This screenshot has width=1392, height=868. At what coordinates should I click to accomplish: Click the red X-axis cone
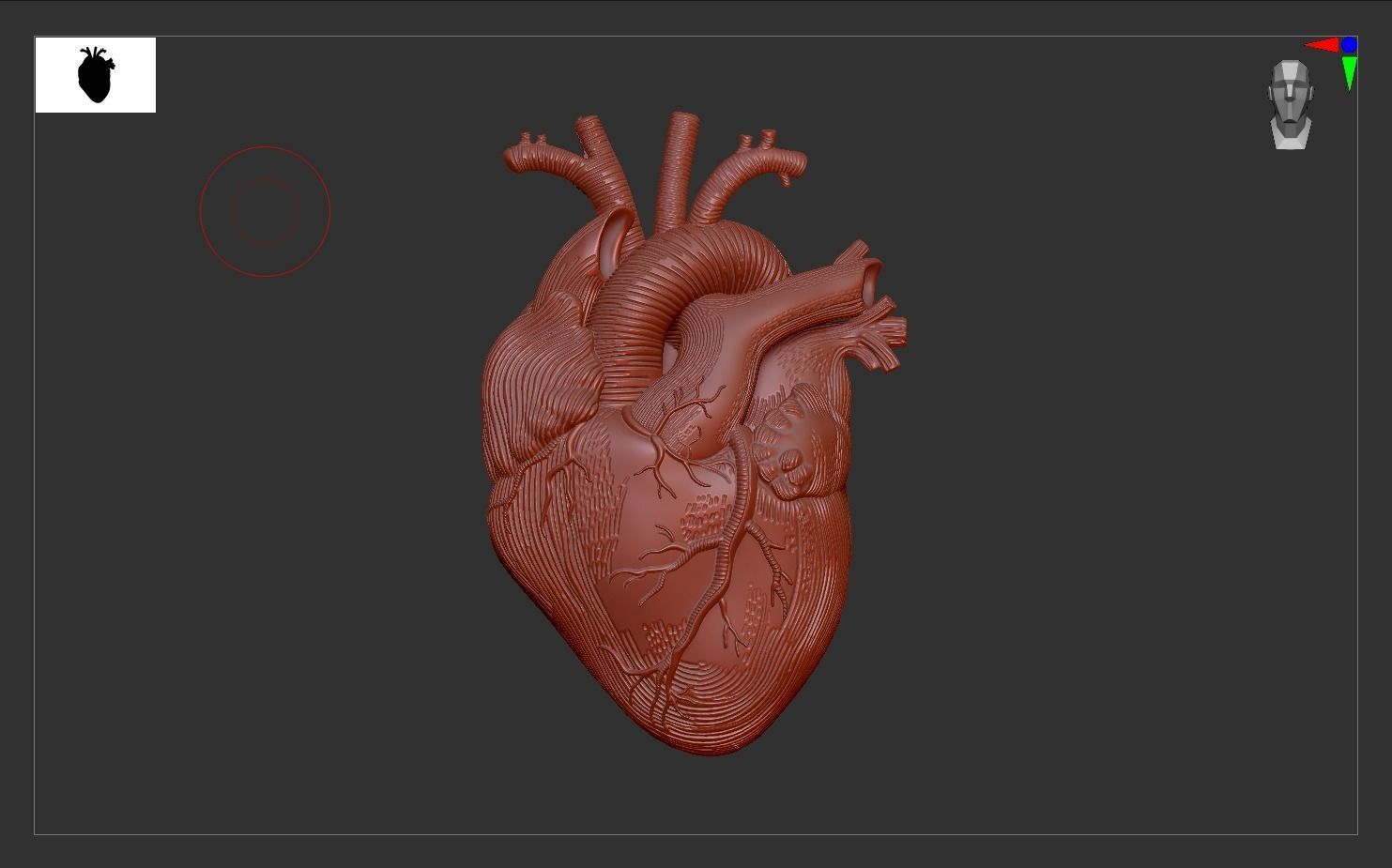[1322, 45]
